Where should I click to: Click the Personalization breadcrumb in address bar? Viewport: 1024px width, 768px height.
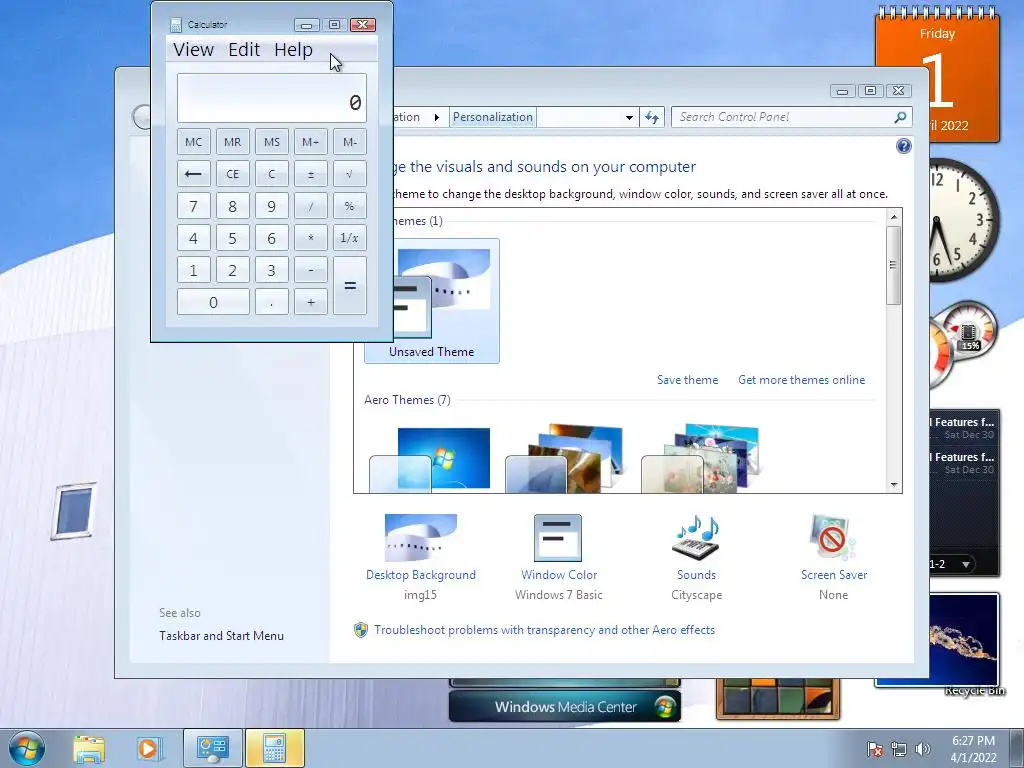[492, 117]
